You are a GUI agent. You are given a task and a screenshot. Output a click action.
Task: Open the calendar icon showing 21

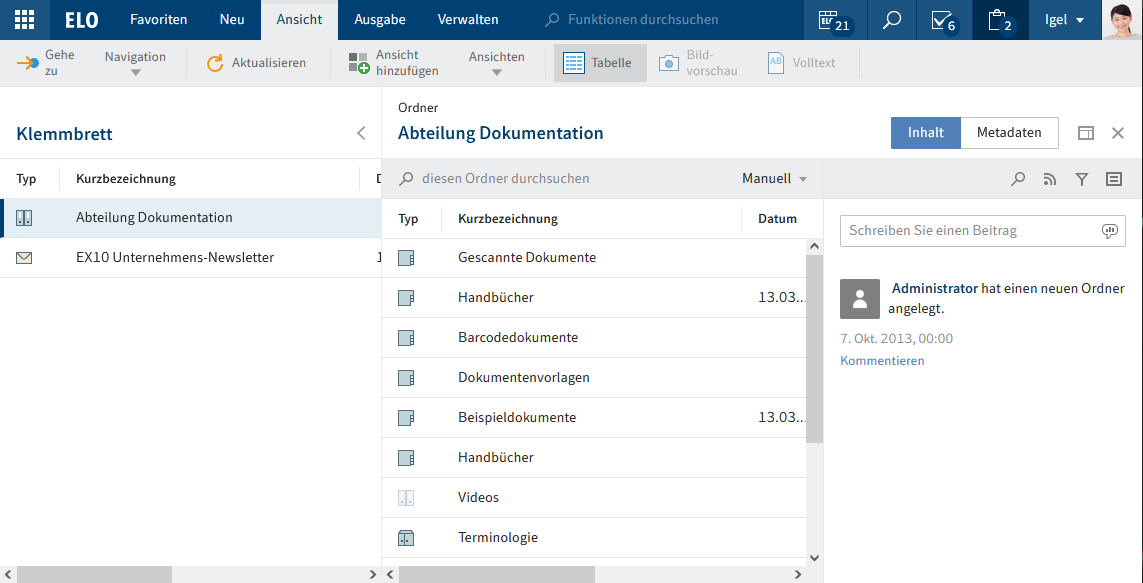click(x=833, y=20)
